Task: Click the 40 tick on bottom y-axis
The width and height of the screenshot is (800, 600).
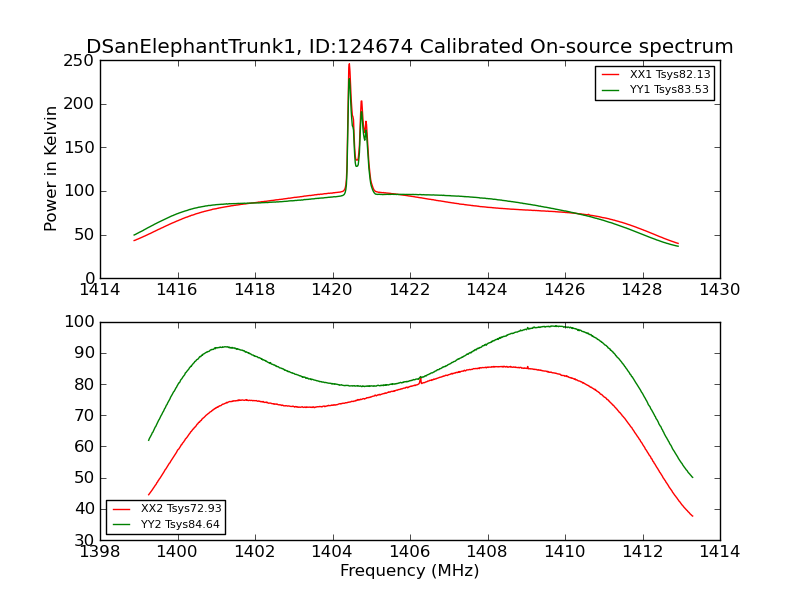Action: pos(84,509)
